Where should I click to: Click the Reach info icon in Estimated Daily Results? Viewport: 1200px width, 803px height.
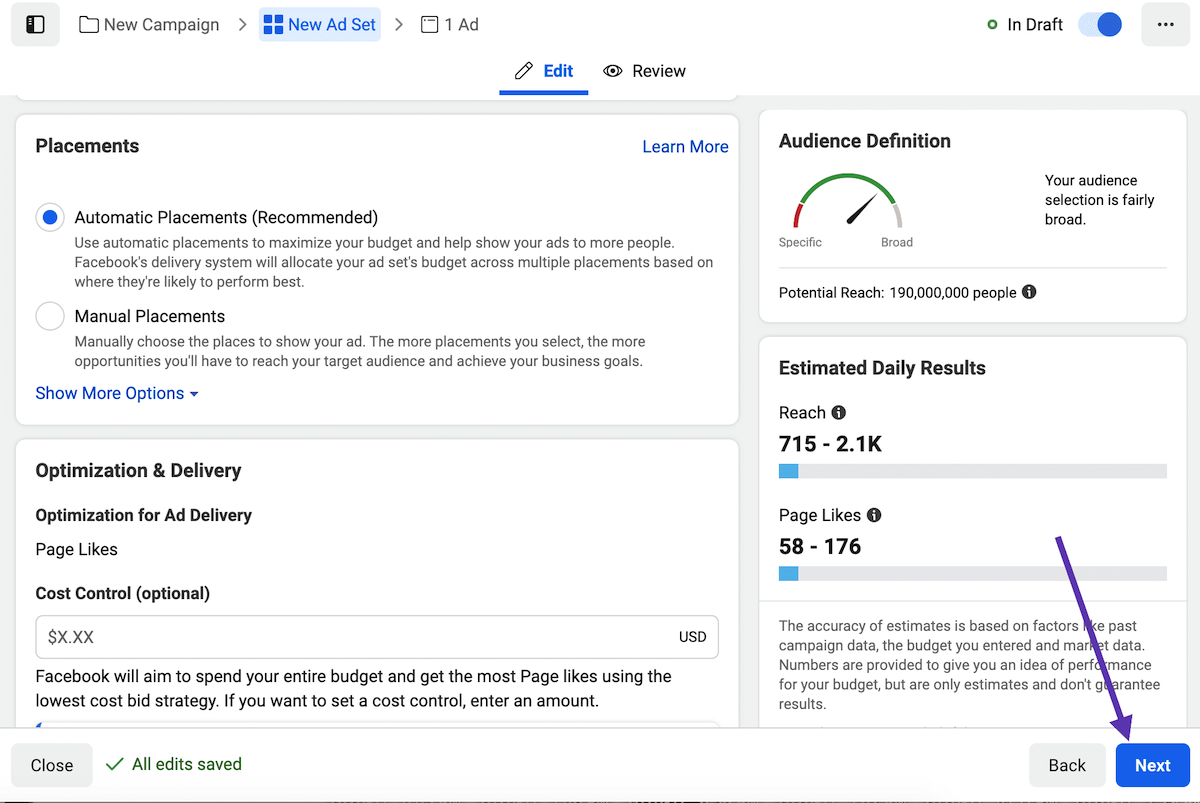(x=837, y=412)
